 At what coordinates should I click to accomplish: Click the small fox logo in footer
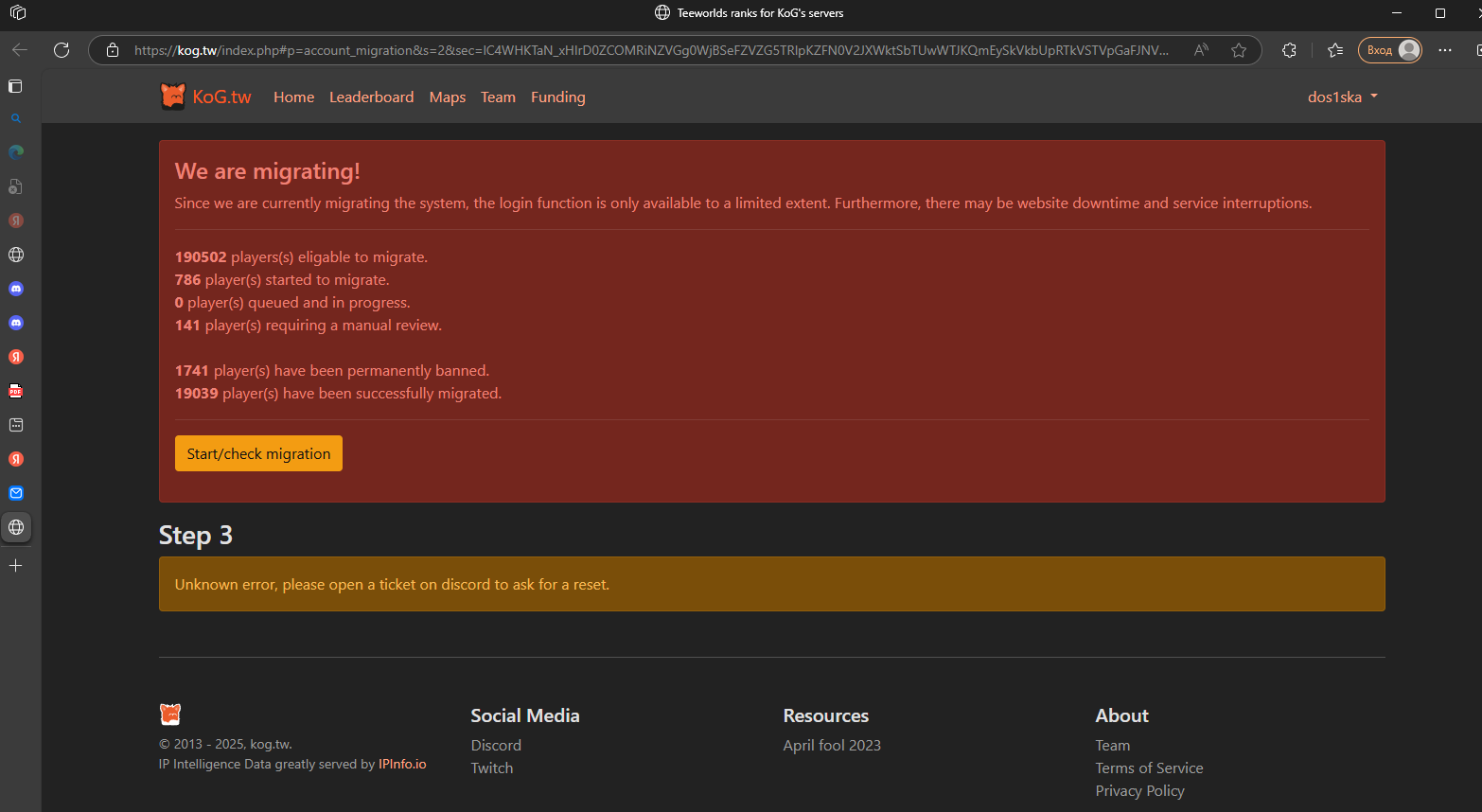click(x=170, y=714)
